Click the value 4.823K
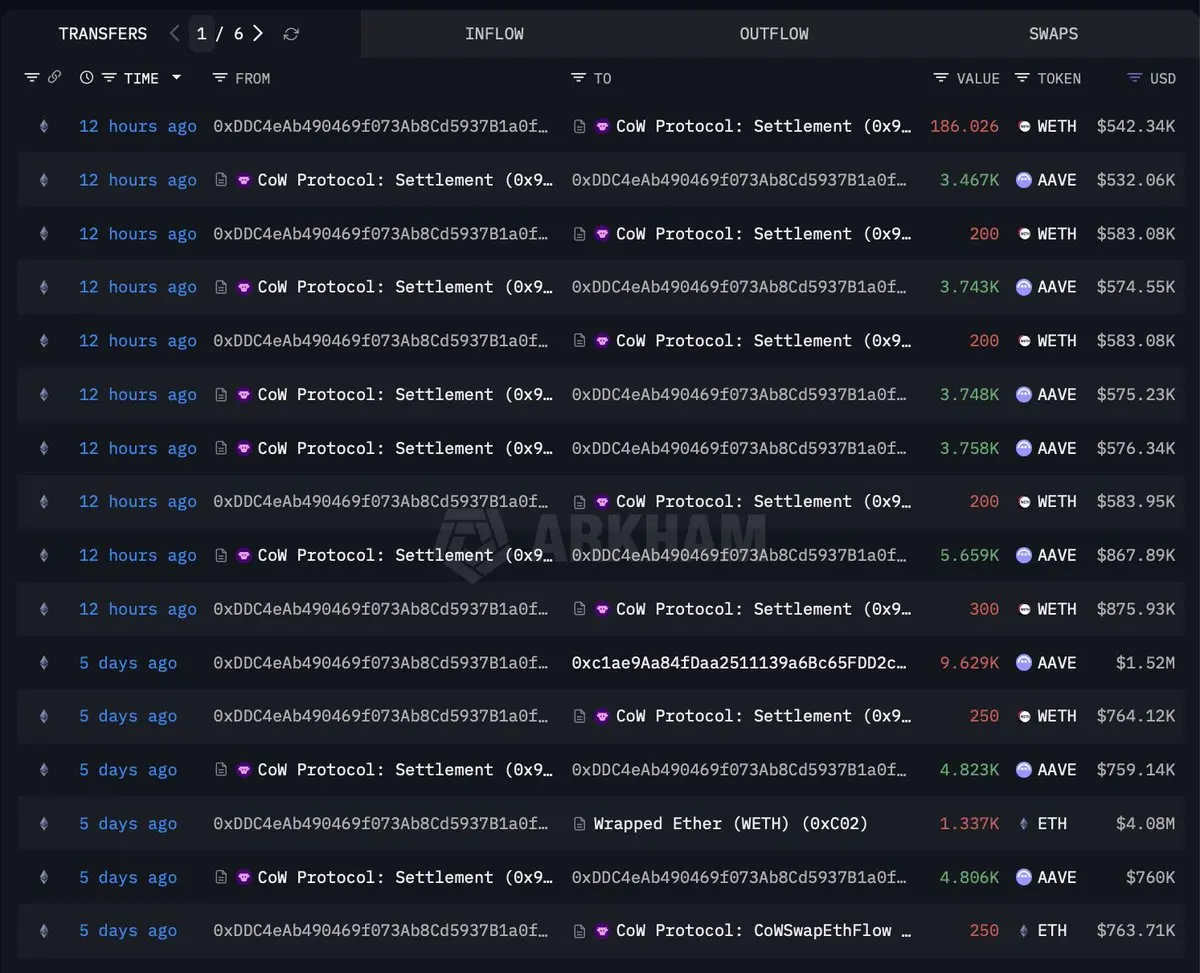The width and height of the screenshot is (1200, 973). pyautogui.click(x=969, y=770)
